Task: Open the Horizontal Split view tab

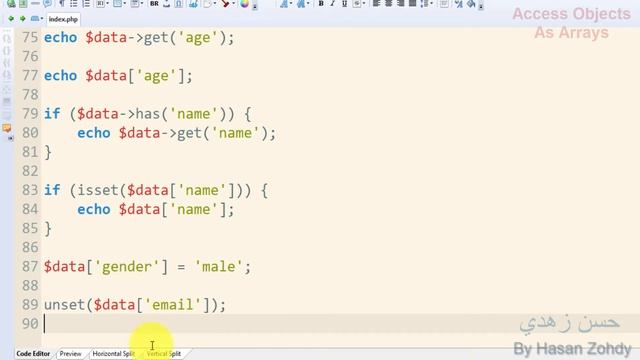Action: click(114, 353)
